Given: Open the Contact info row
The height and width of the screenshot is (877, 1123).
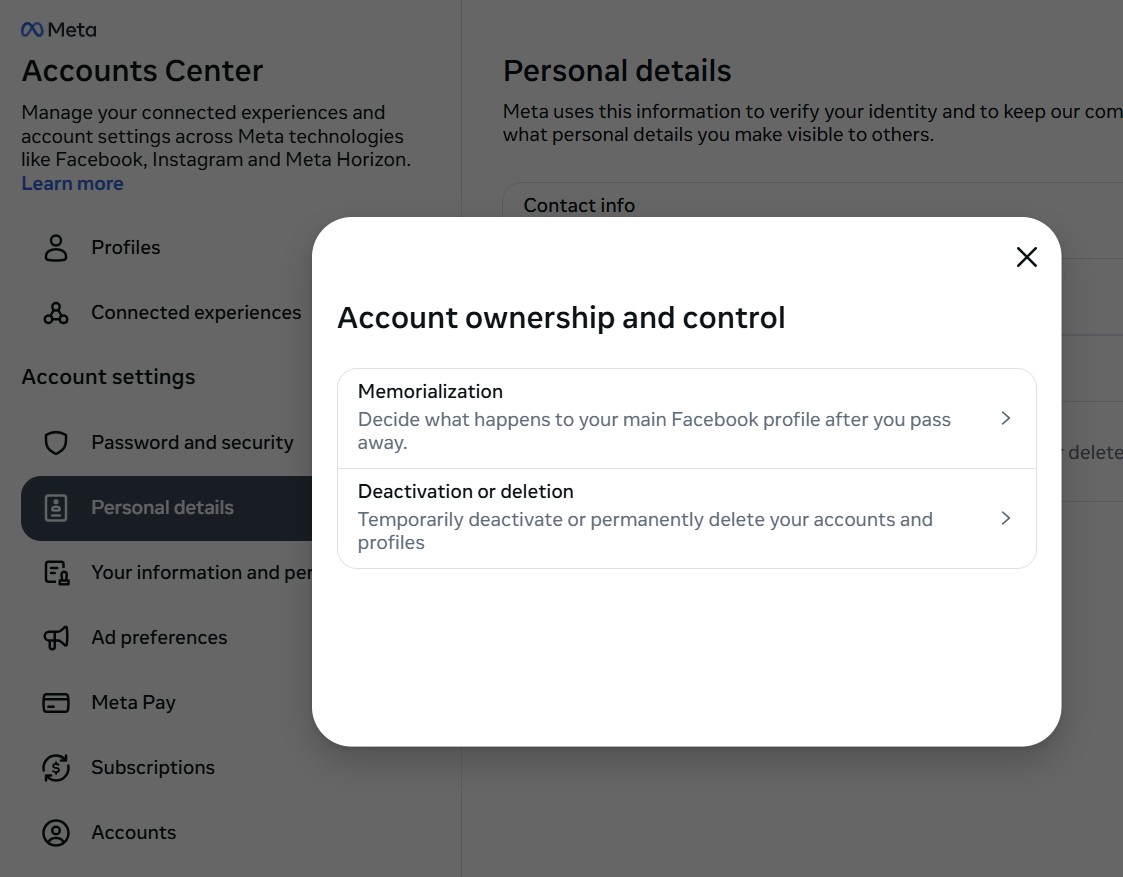Looking at the screenshot, I should pos(579,205).
